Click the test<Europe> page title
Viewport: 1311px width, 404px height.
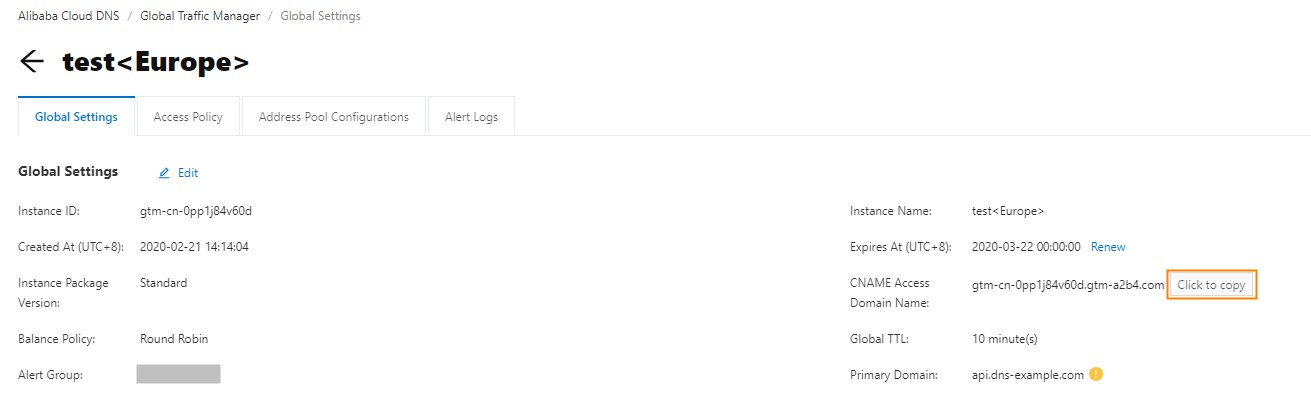pyautogui.click(x=156, y=62)
